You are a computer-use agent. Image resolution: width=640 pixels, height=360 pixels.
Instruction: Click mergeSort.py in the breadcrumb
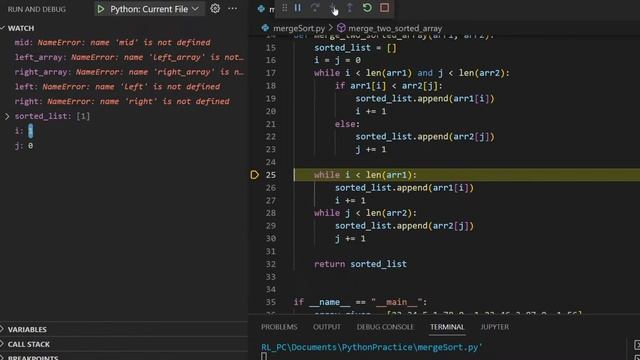pyautogui.click(x=299, y=28)
